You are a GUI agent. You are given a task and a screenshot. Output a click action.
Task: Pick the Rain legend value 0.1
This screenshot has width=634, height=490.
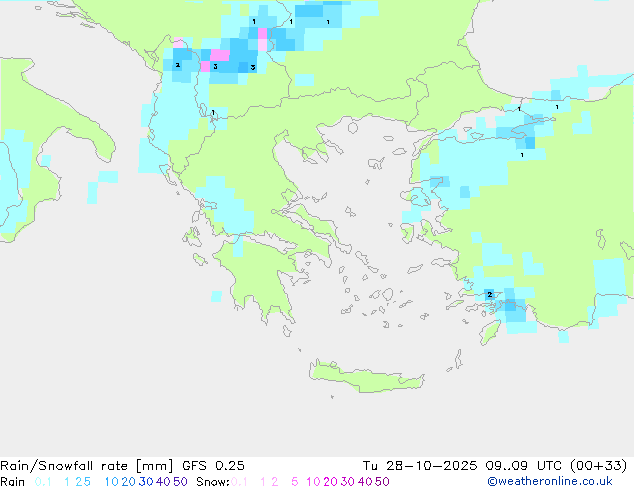click(x=43, y=482)
